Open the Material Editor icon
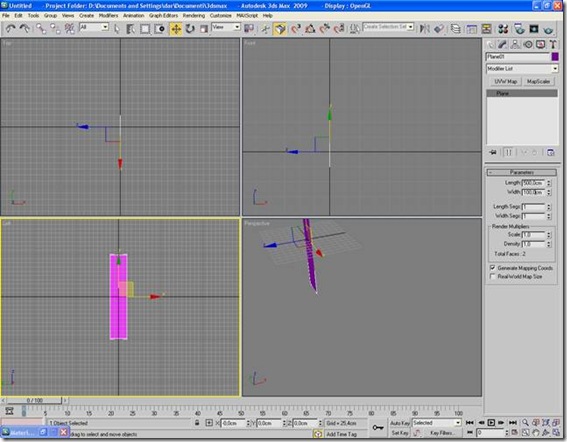The height and width of the screenshot is (442, 567). point(503,29)
